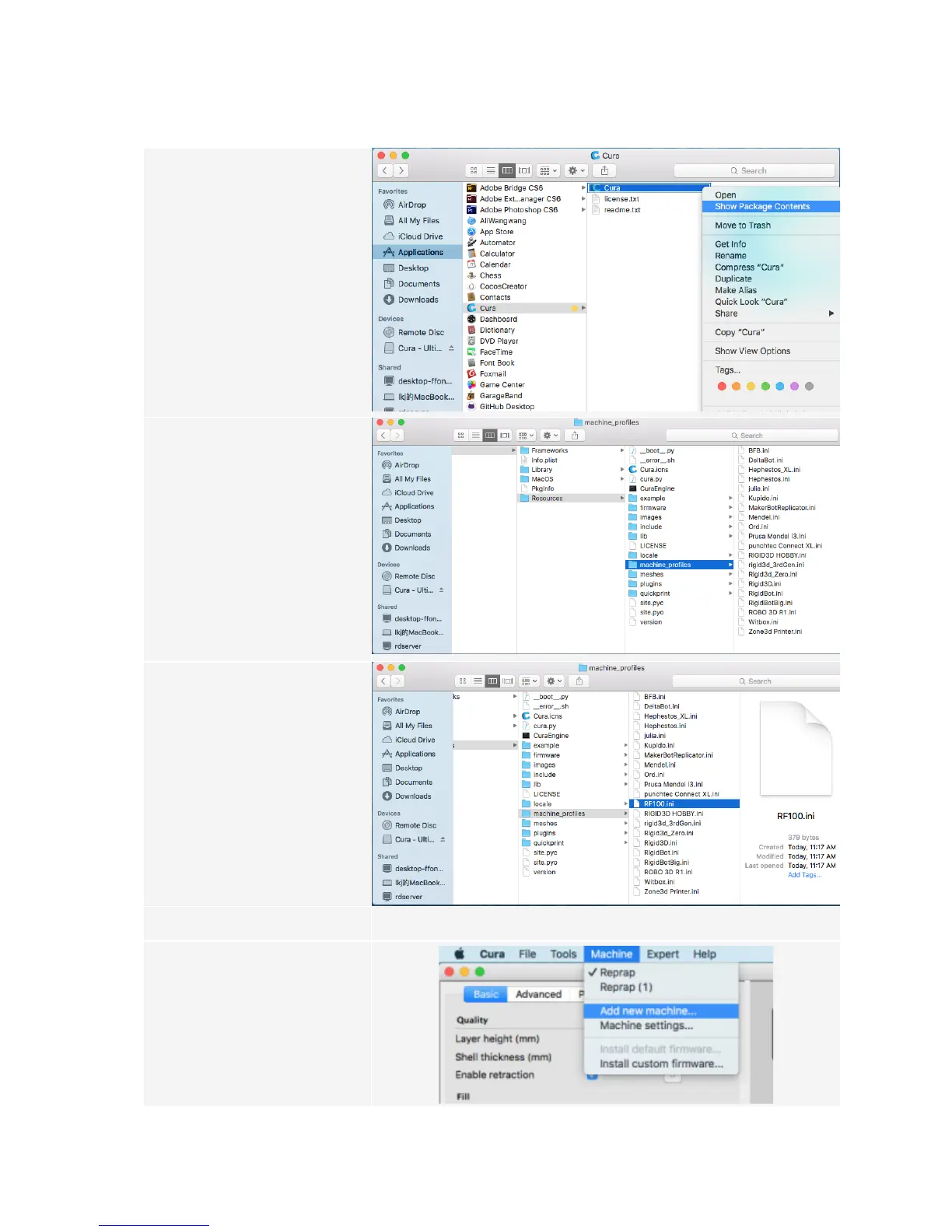
Task: Apply the red tag color in the context menu
Action: [x=722, y=387]
